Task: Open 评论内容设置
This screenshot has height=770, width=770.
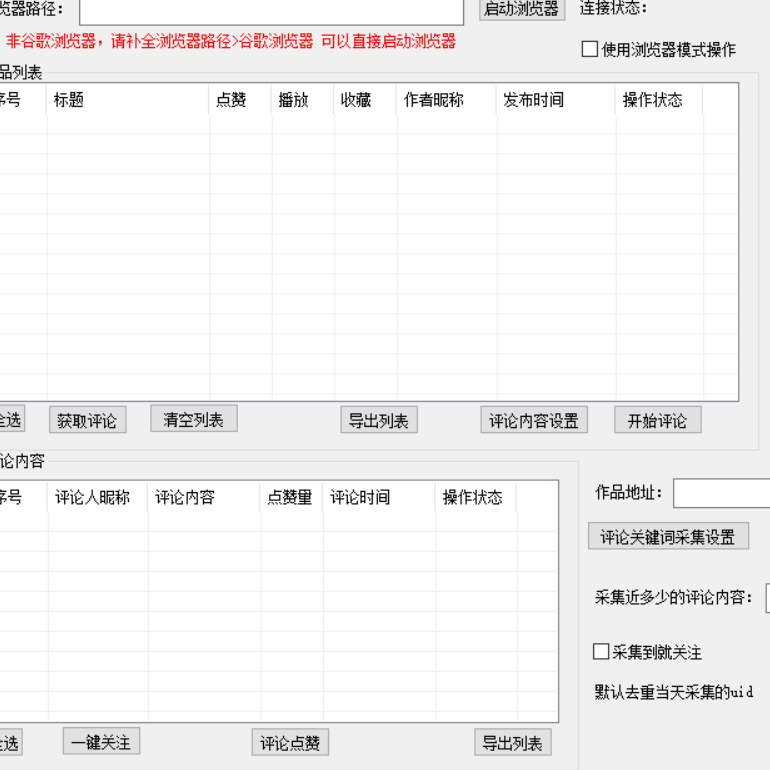Action: click(534, 421)
